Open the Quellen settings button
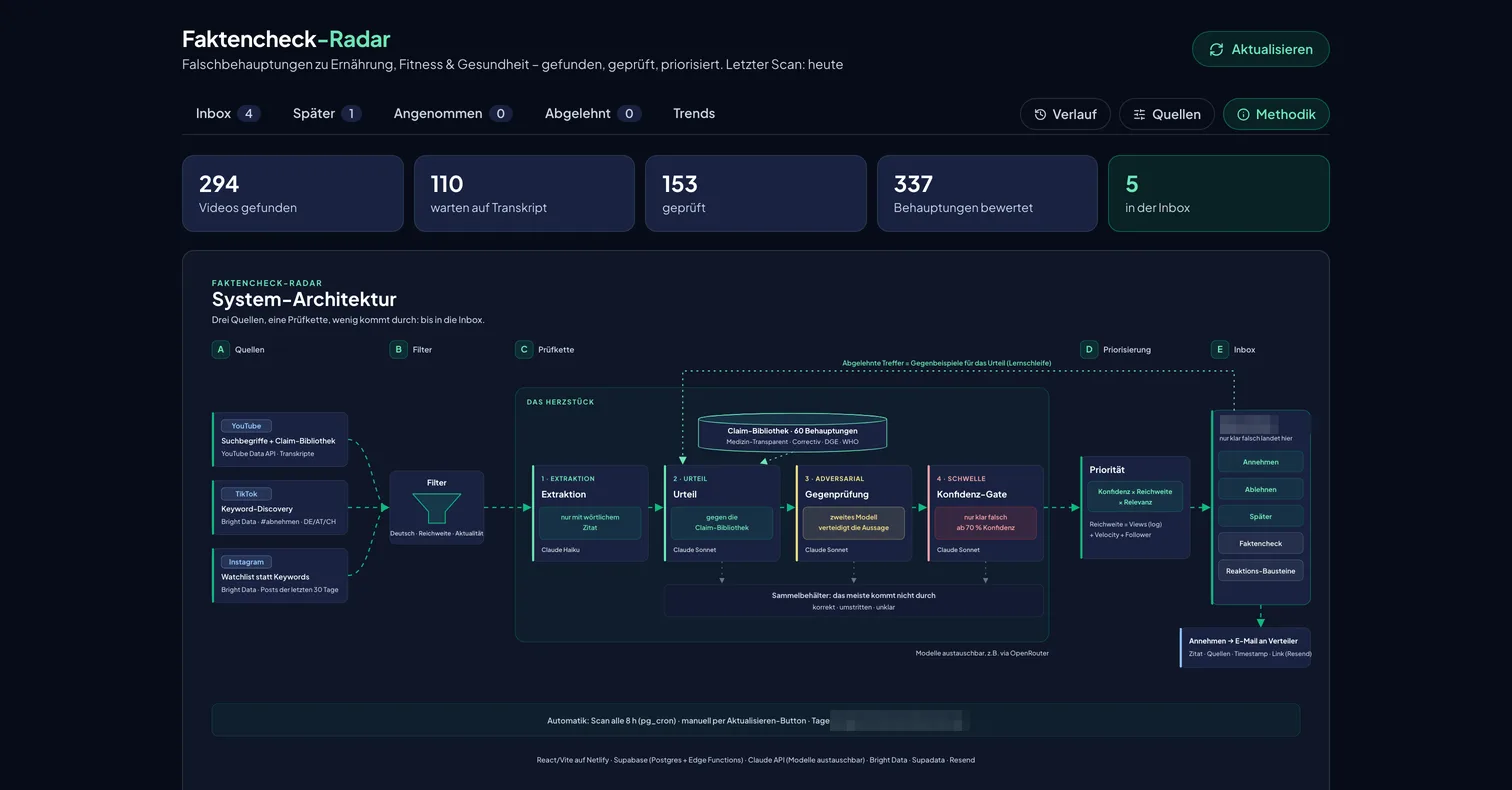This screenshot has height=790, width=1512. pyautogui.click(x=1166, y=114)
